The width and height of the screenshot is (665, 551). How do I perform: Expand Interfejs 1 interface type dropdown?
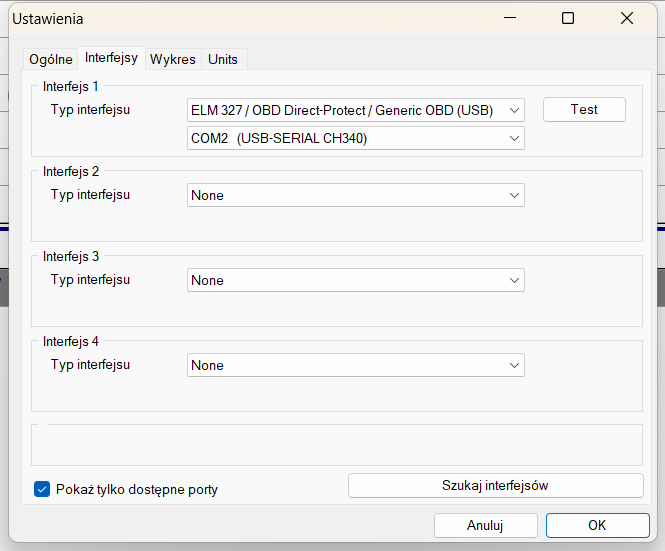click(x=355, y=110)
